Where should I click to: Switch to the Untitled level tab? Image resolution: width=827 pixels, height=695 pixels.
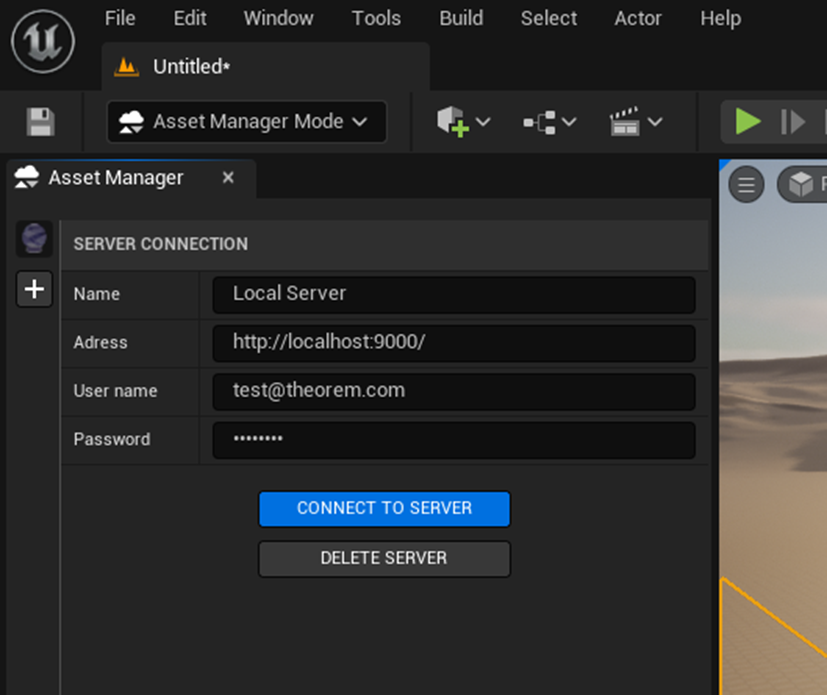(x=190, y=67)
